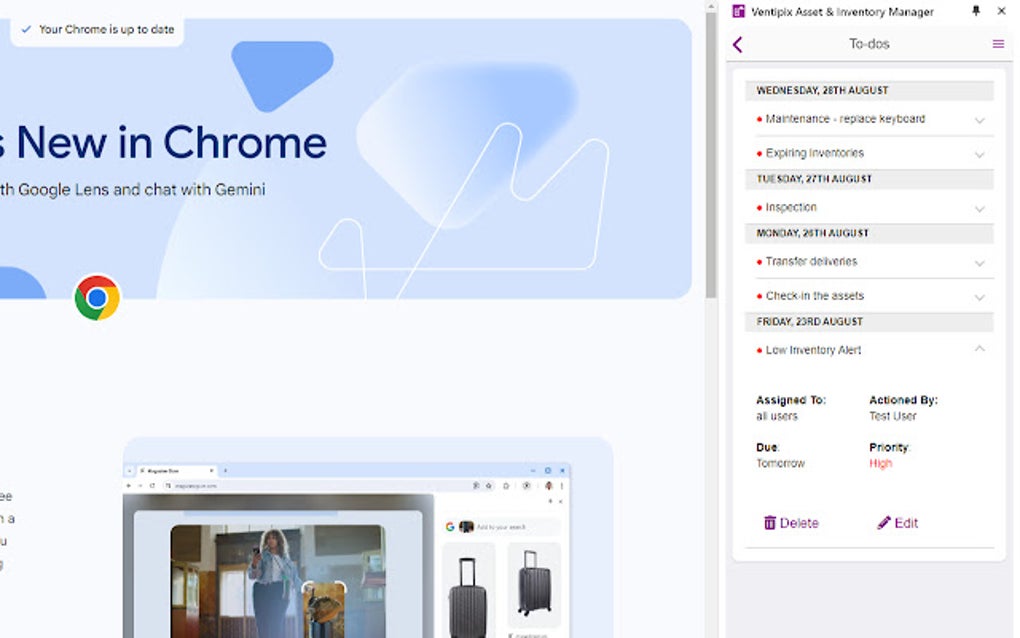The width and height of the screenshot is (1020, 638).
Task: Click the red dot beside Expiring Inventories
Action: tap(758, 153)
